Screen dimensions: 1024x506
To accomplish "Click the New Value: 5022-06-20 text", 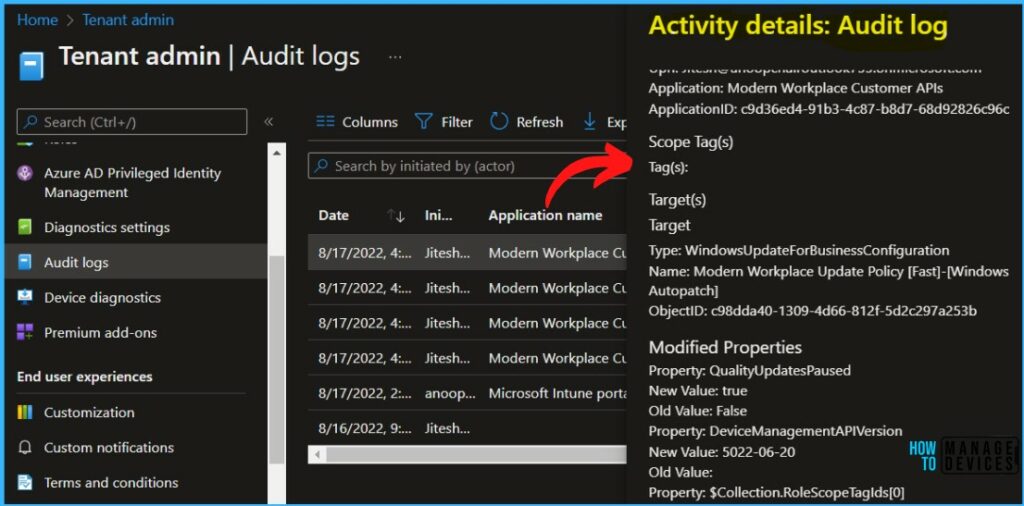I will pos(722,451).
